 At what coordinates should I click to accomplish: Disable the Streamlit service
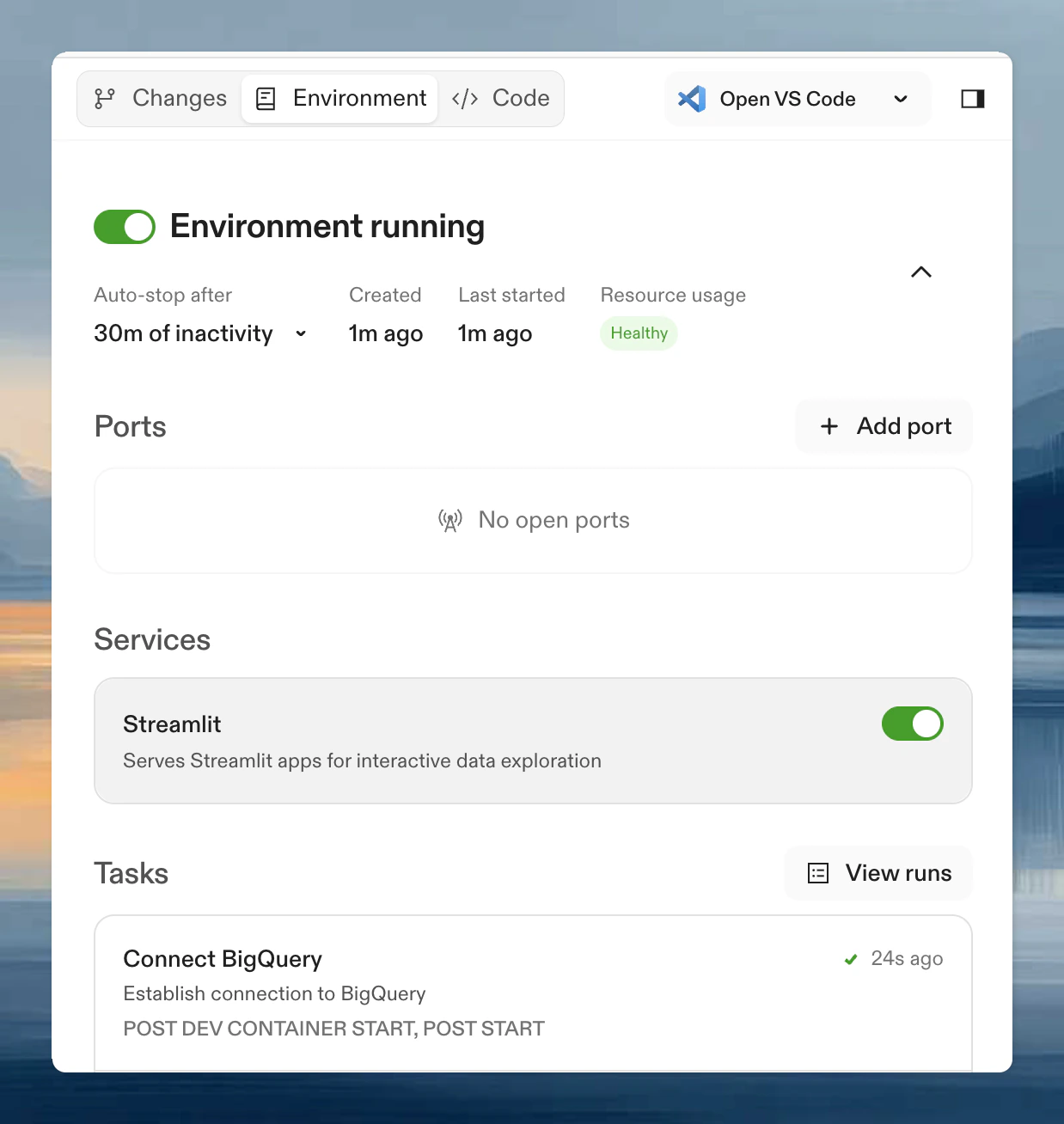[x=912, y=724]
